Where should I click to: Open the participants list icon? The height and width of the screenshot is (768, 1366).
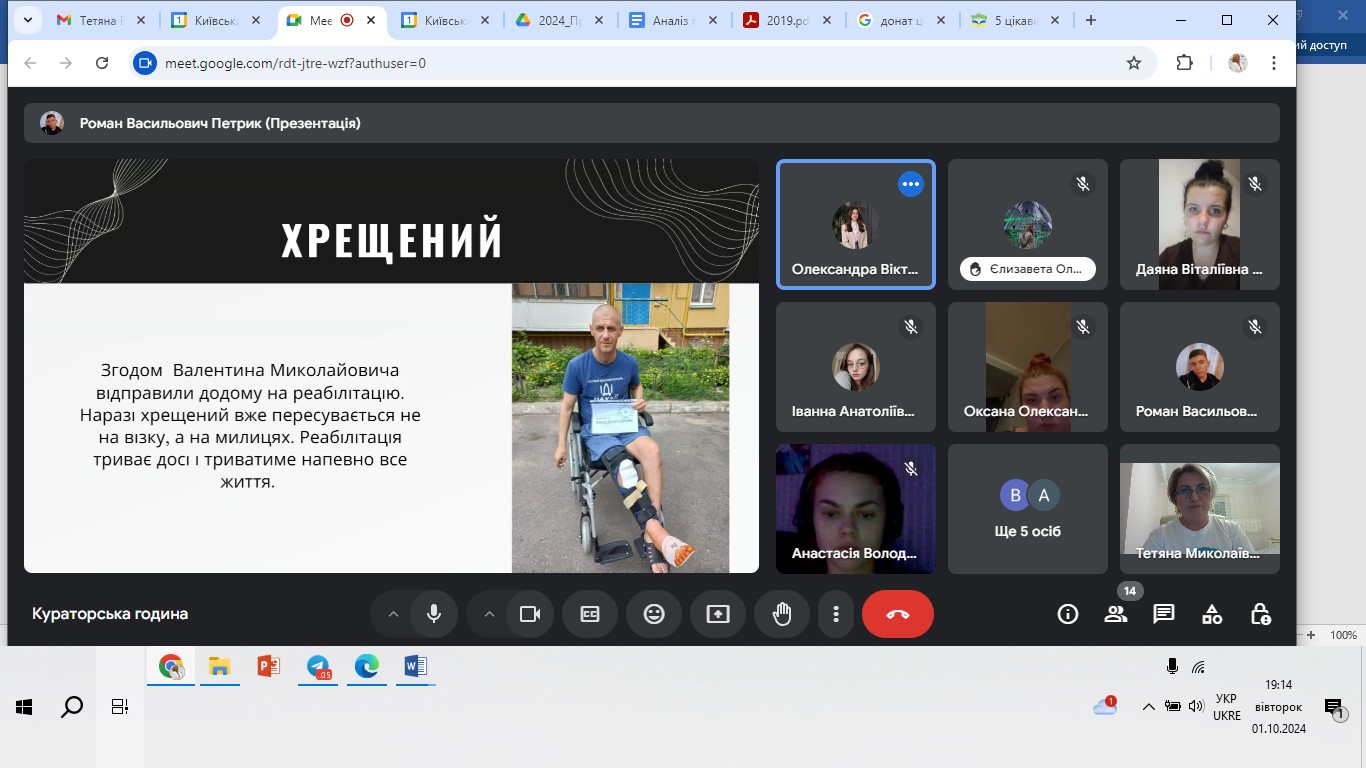[1115, 614]
